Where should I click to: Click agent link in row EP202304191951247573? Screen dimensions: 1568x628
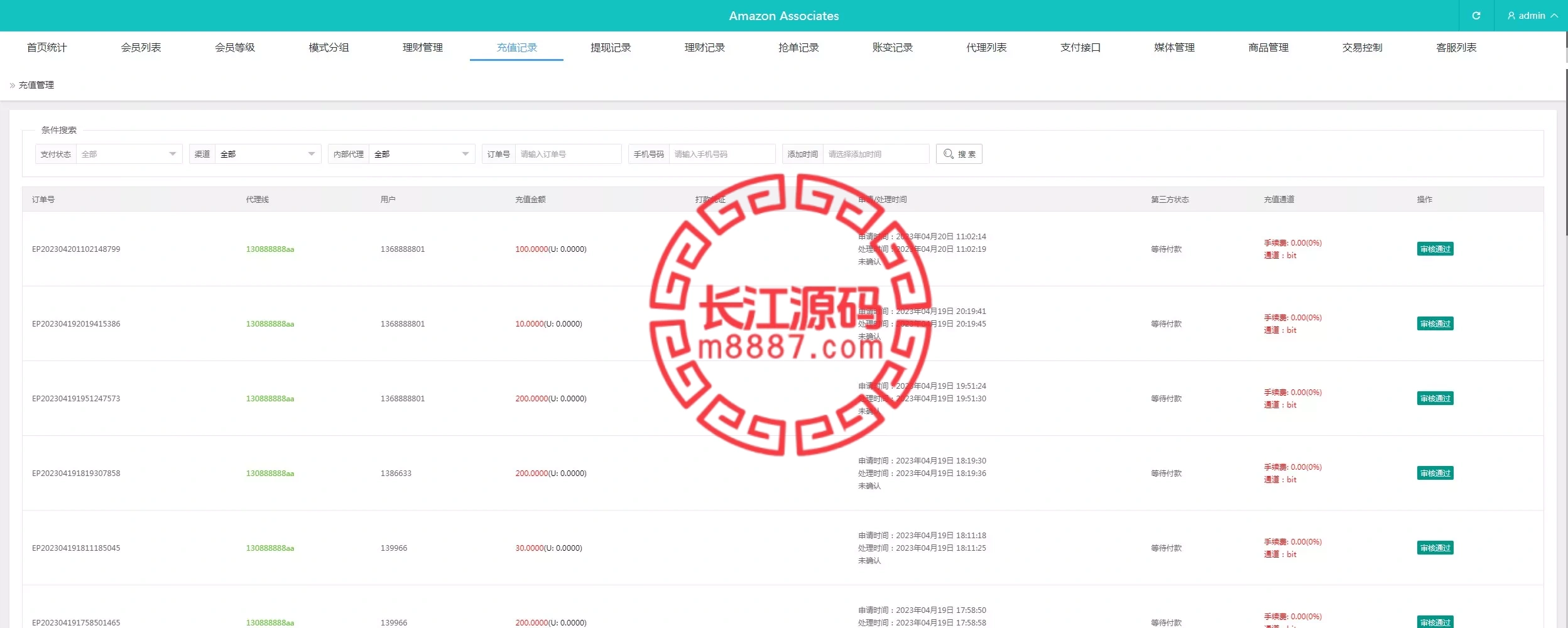pyautogui.click(x=270, y=399)
